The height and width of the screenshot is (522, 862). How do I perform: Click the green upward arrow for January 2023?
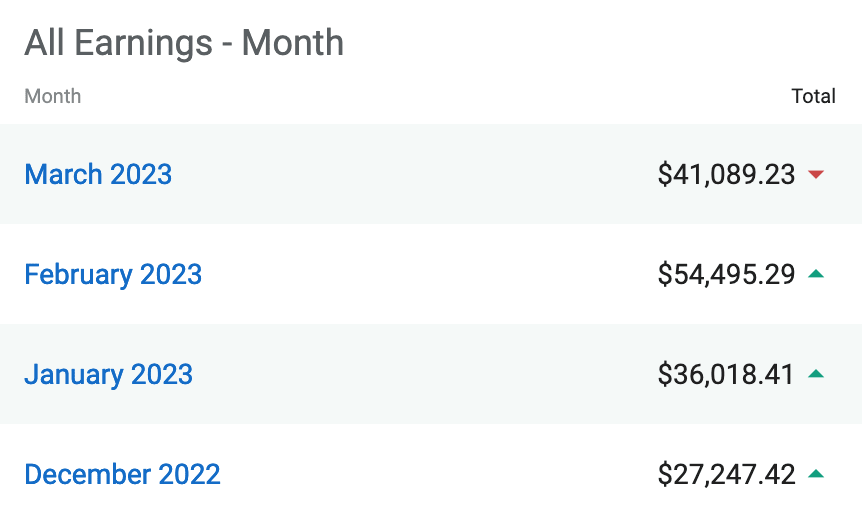816,374
